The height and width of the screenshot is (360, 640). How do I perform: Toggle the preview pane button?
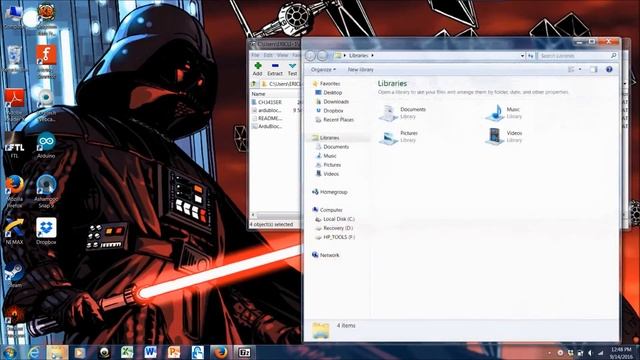tap(594, 70)
